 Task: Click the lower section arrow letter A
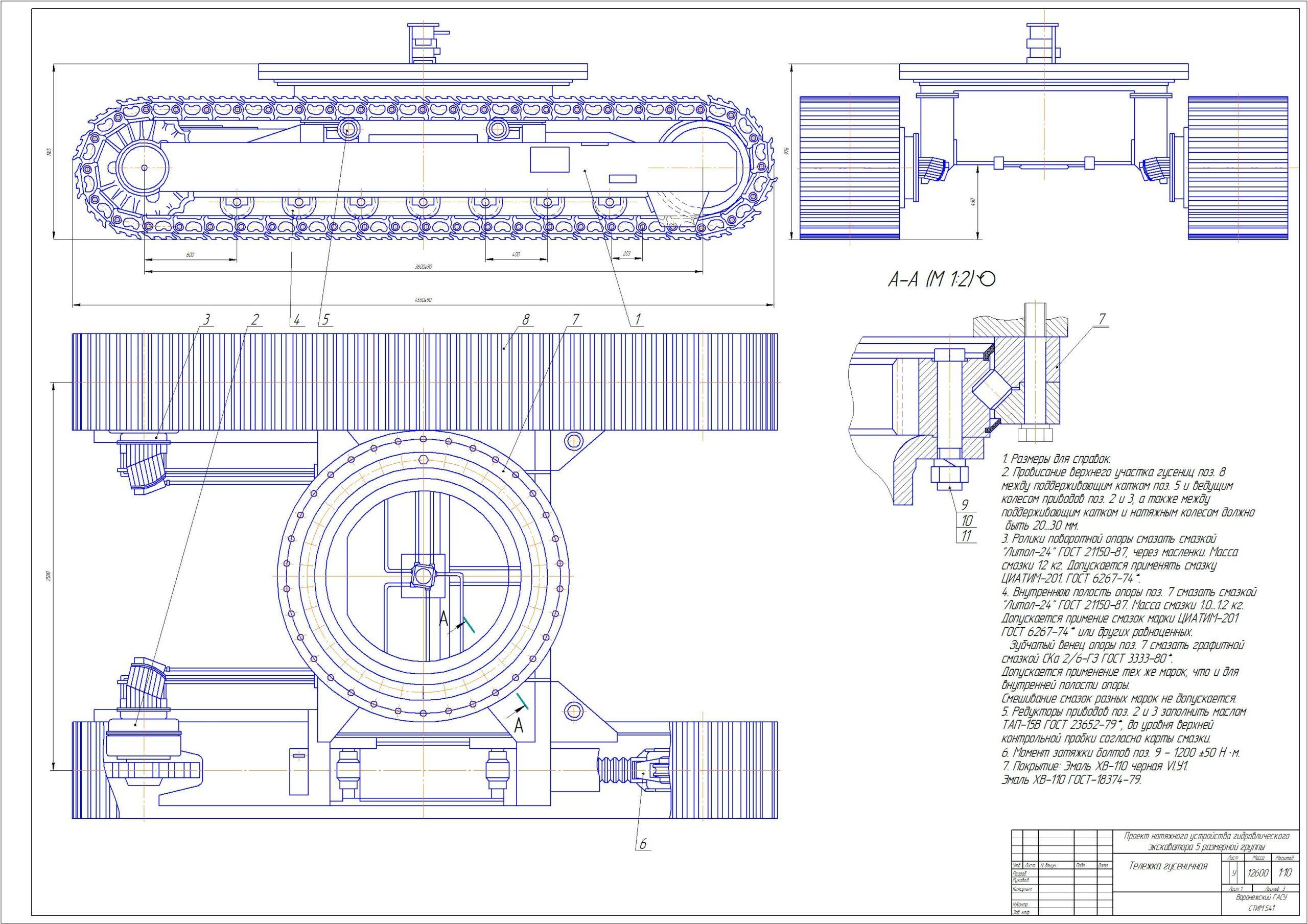click(x=519, y=726)
